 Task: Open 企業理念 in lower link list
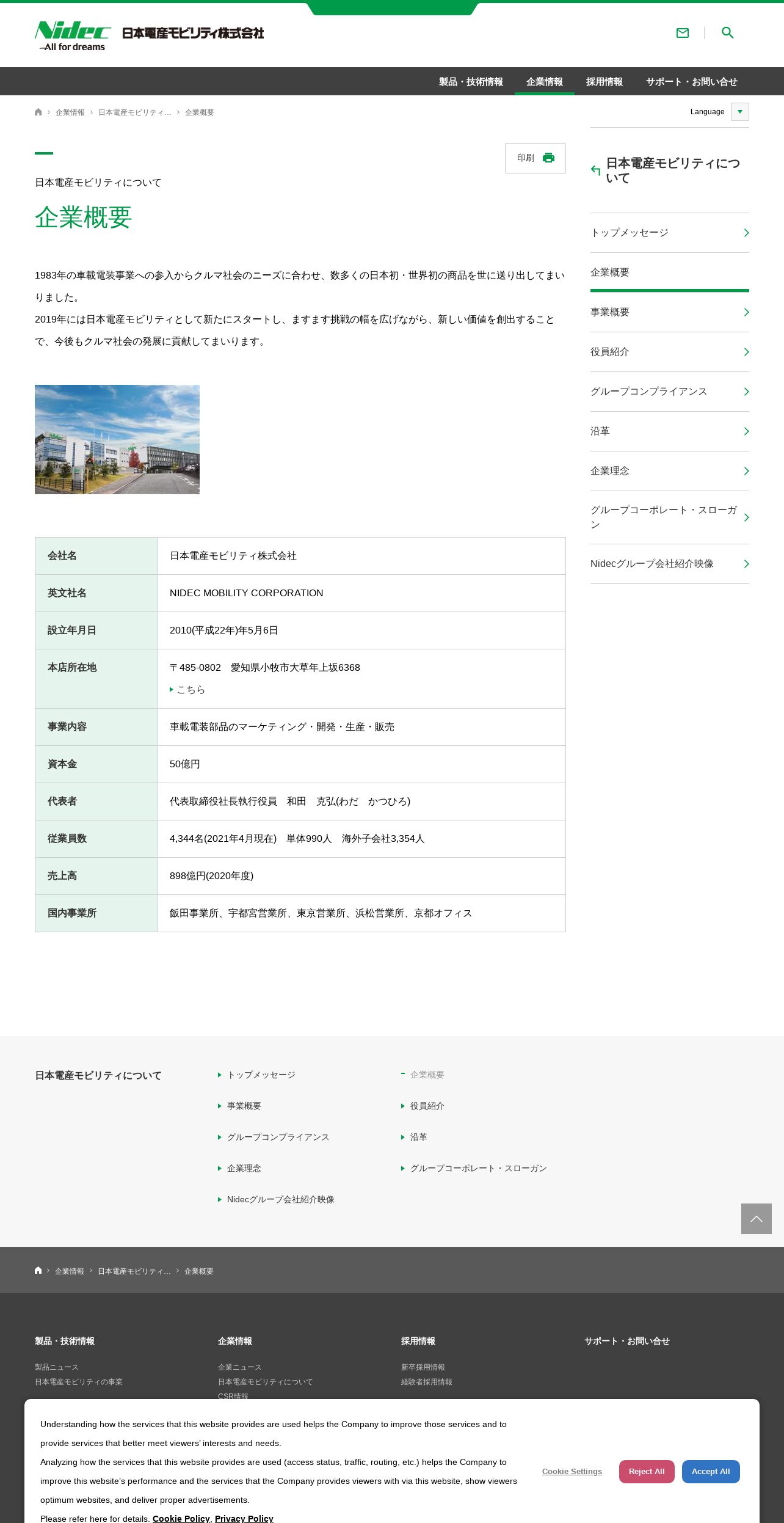pos(244,1168)
